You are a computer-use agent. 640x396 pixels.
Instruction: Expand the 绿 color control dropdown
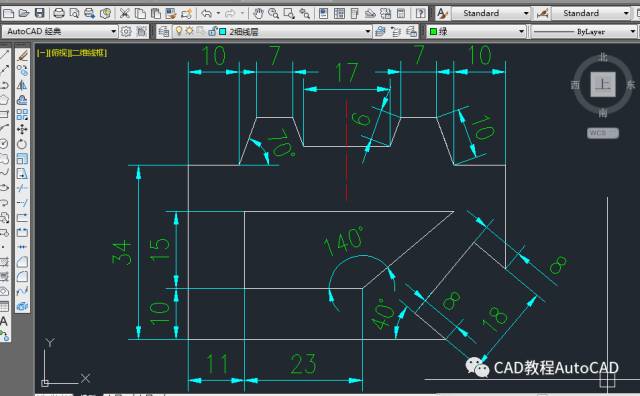click(521, 31)
